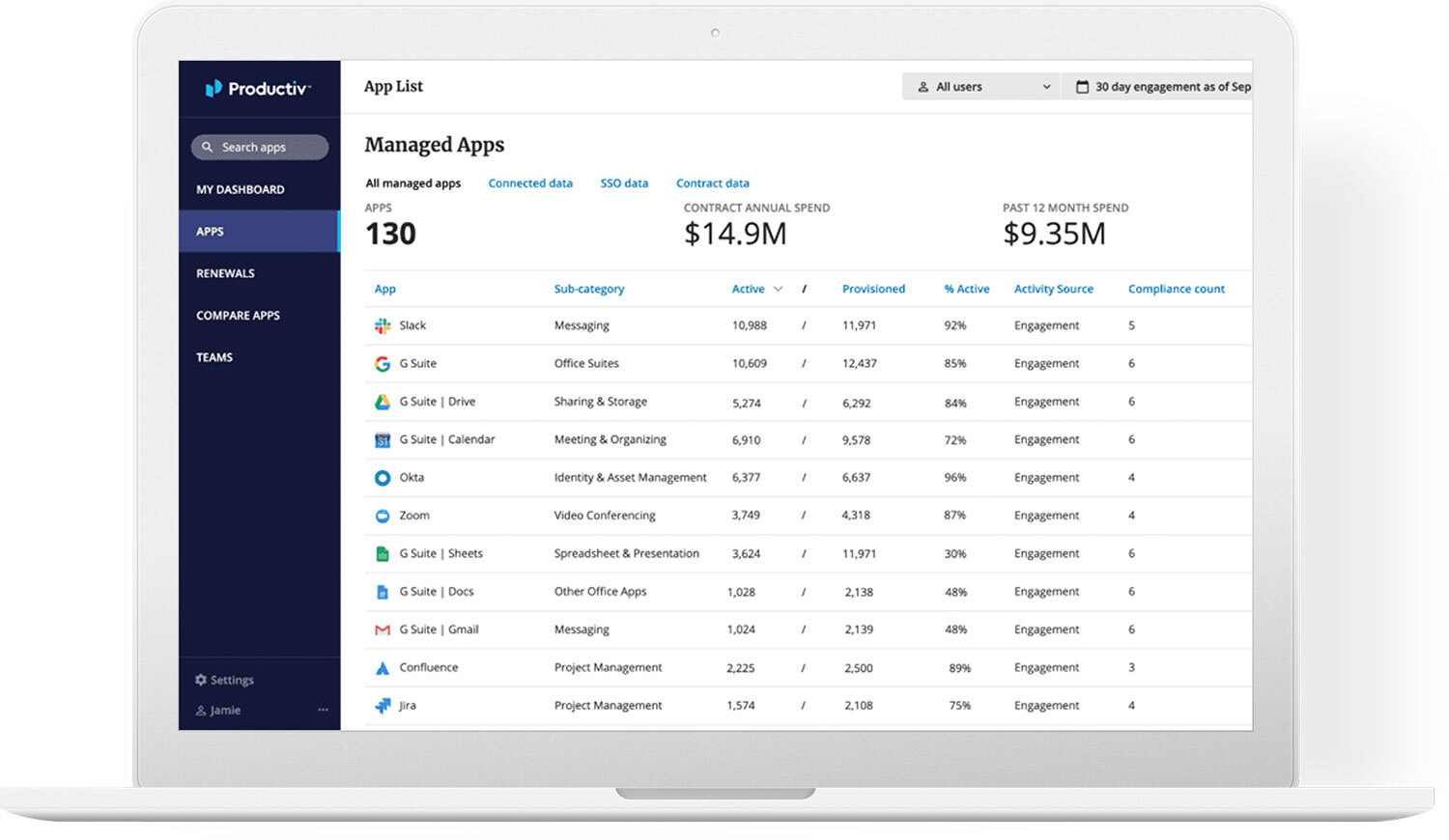
Task: Click the Confluence app icon
Action: [383, 668]
